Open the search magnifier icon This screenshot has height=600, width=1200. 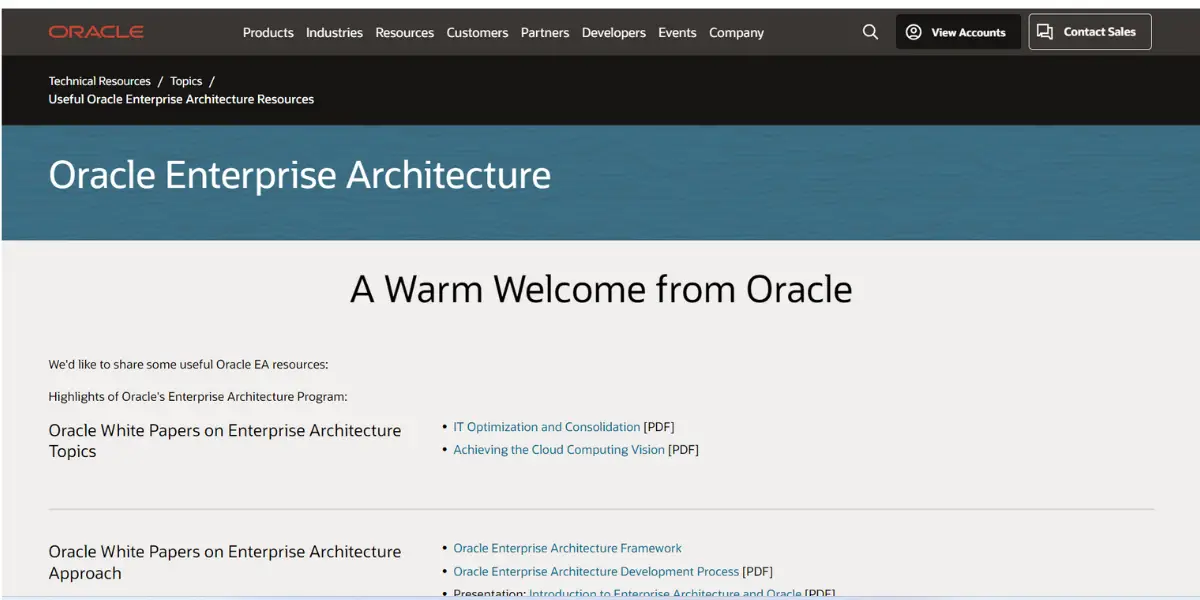[870, 32]
